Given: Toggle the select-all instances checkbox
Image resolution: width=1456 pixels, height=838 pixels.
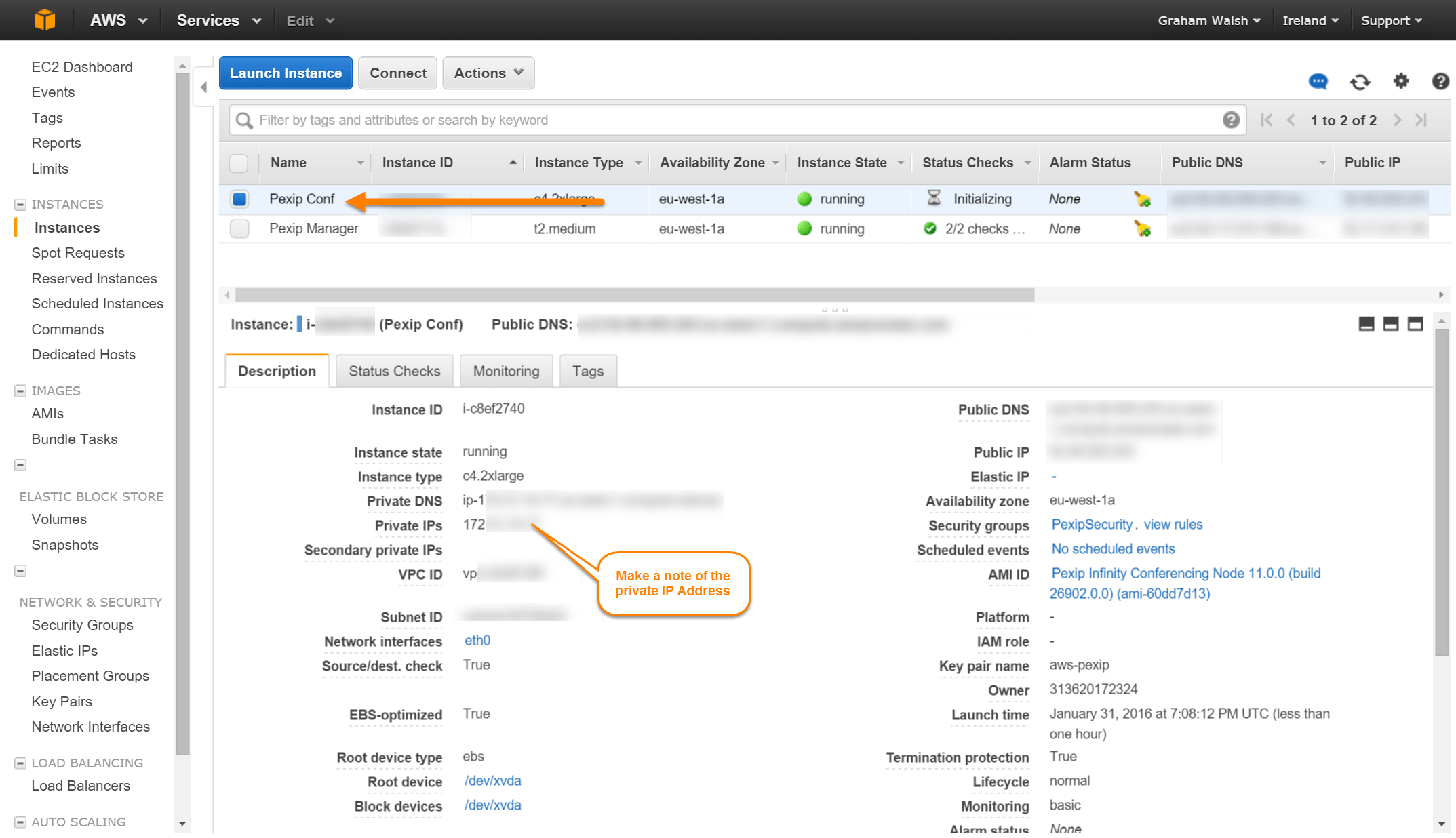Looking at the screenshot, I should click(x=239, y=163).
